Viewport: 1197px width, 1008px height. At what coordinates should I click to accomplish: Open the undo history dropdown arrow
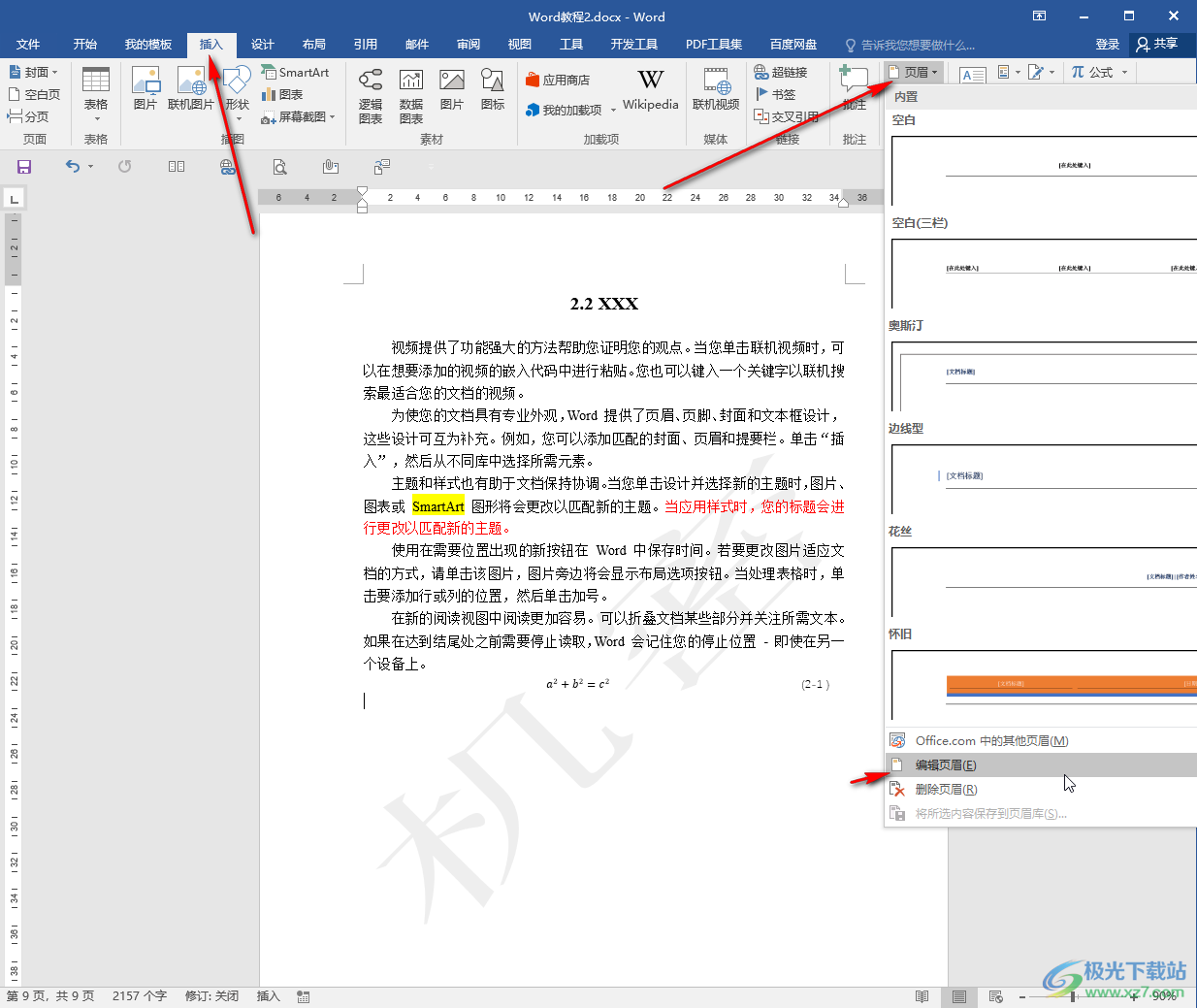[90, 167]
